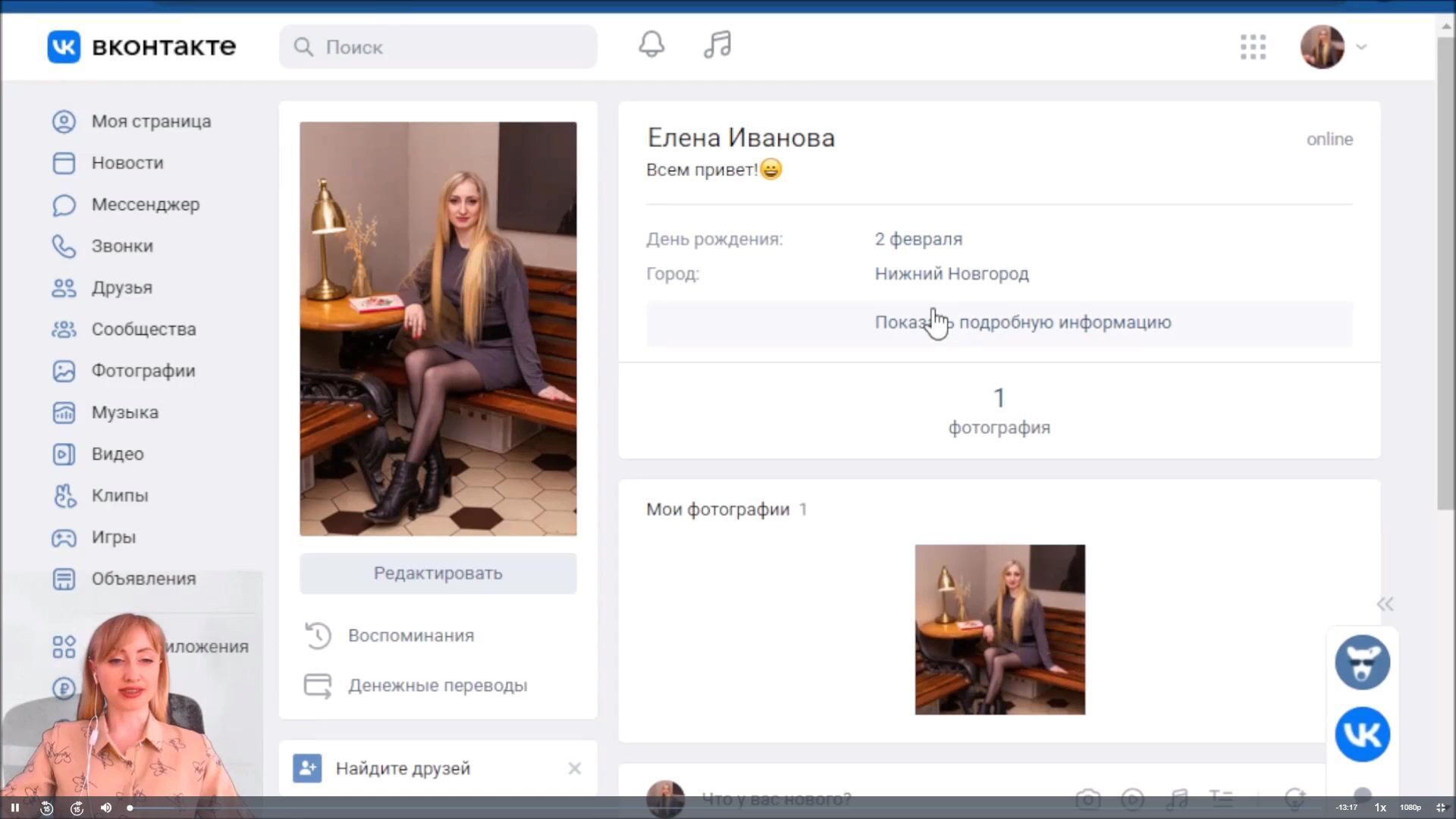Click the Денежные переводы card icon
This screenshot has height=819, width=1456.
tap(318, 686)
